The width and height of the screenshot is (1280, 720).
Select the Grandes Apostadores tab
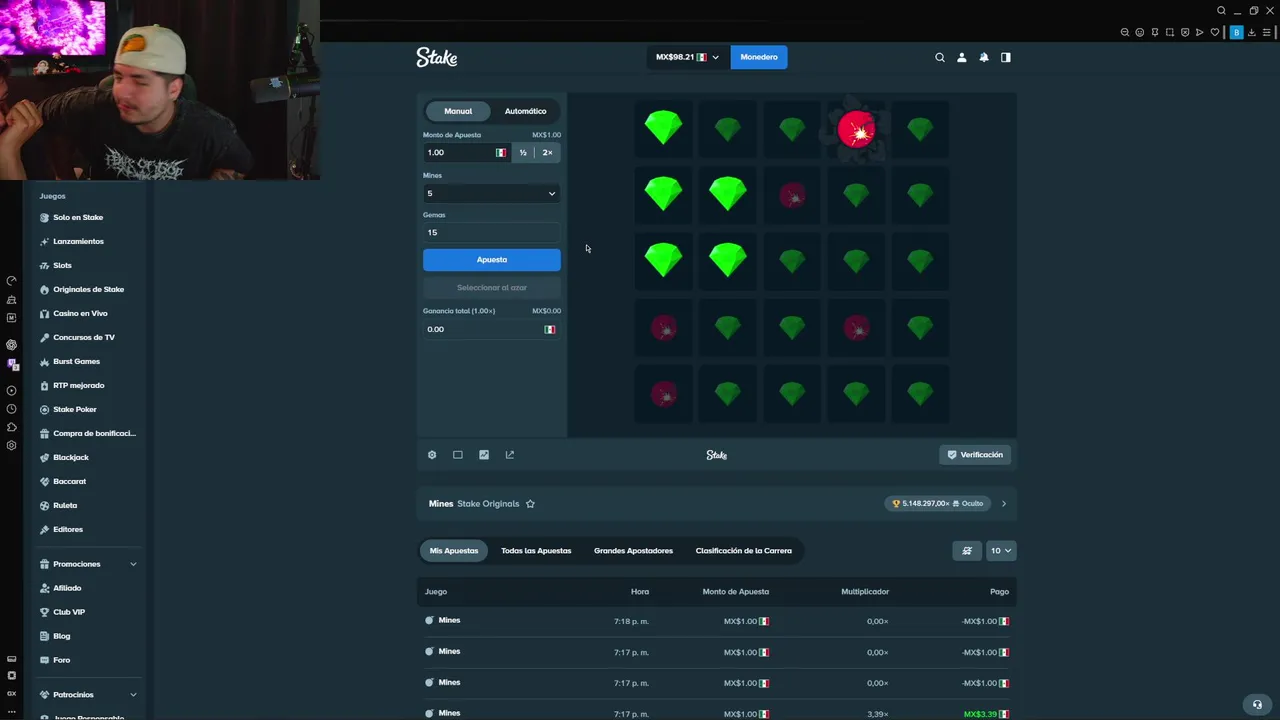[633, 550]
